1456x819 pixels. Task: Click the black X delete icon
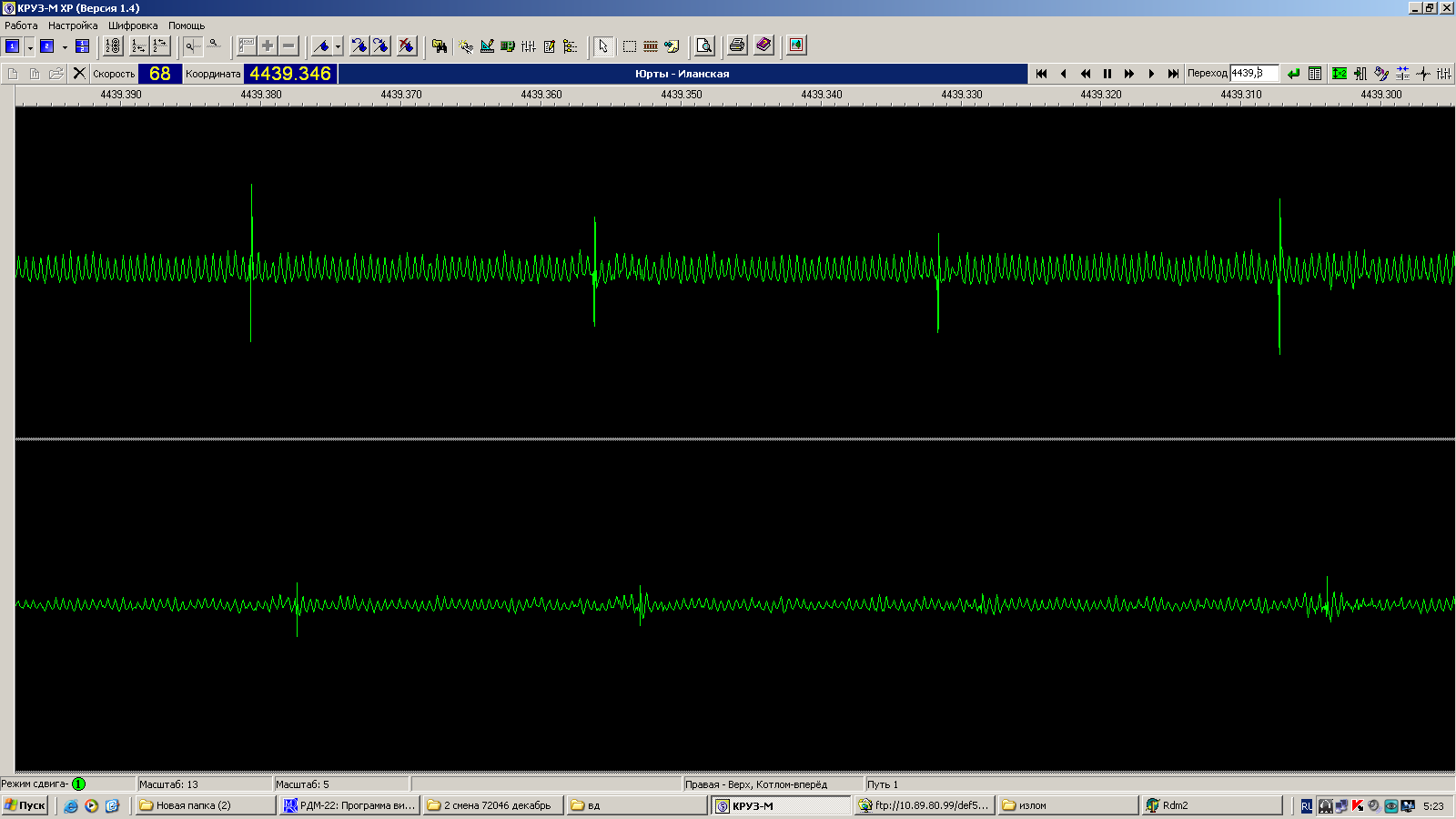[79, 74]
